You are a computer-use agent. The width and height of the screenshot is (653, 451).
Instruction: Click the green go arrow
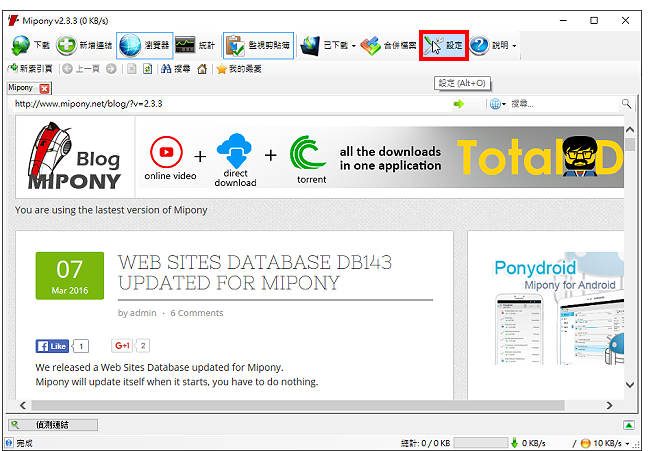459,104
